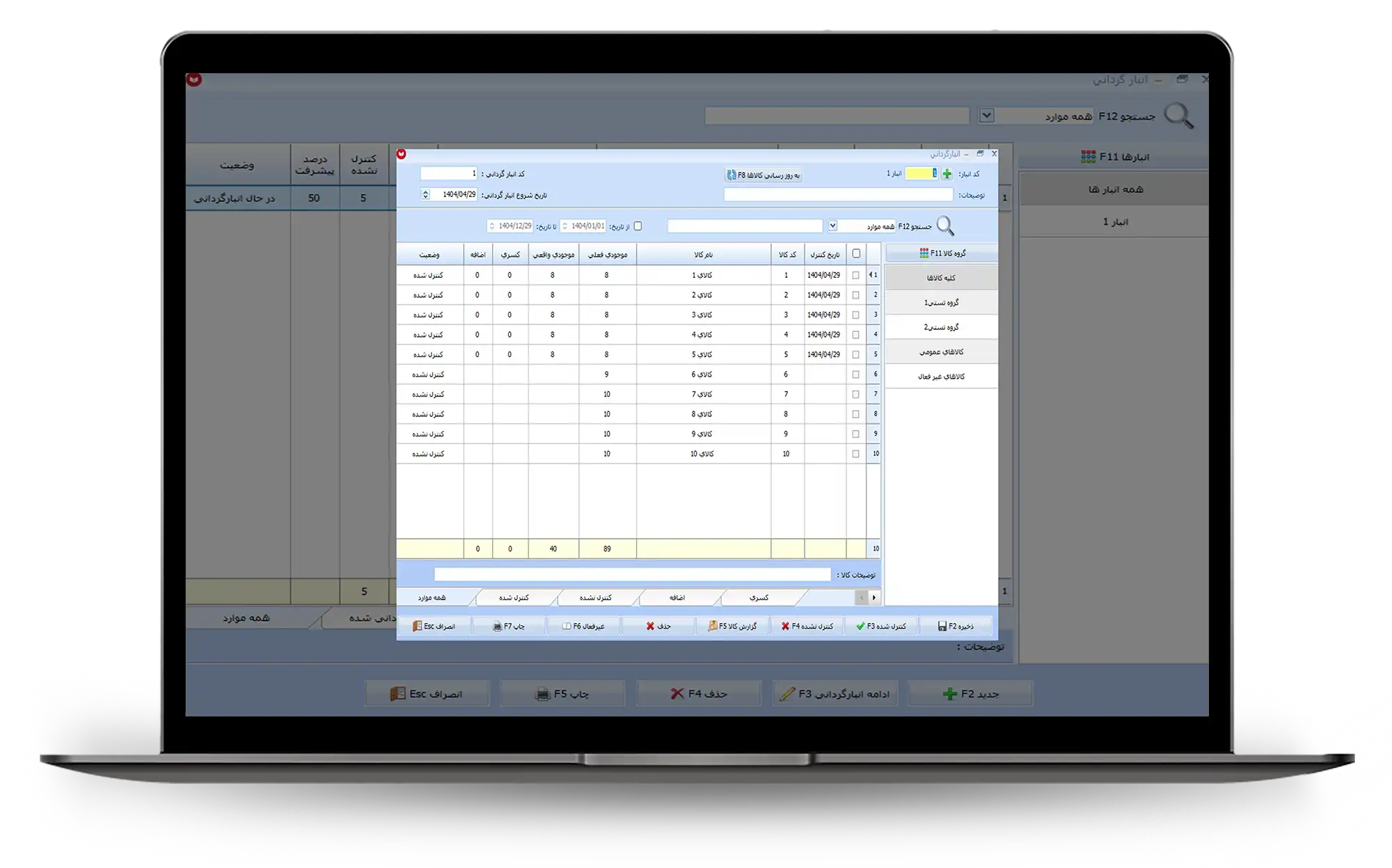Check the checkbox for product 'کالای 1'
1392x868 pixels.
(856, 276)
